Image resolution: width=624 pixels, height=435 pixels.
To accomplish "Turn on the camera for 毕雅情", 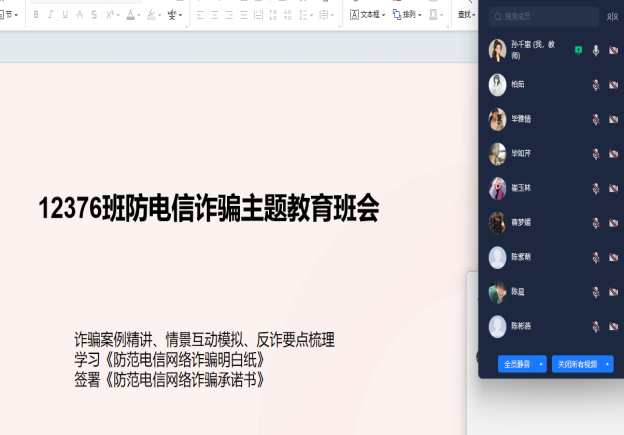I will pyautogui.click(x=613, y=120).
